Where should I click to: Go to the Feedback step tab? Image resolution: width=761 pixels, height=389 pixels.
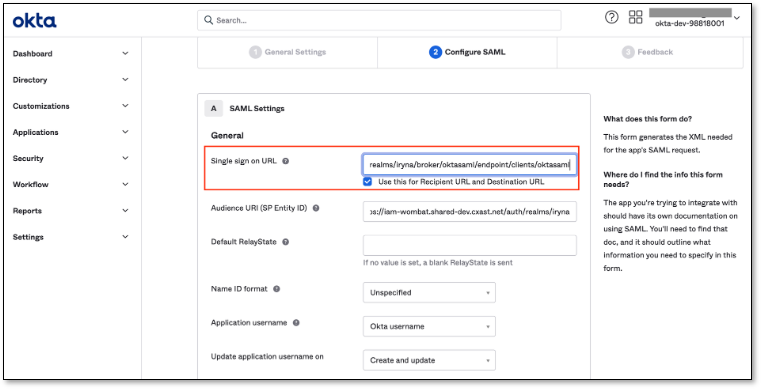pyautogui.click(x=650, y=52)
